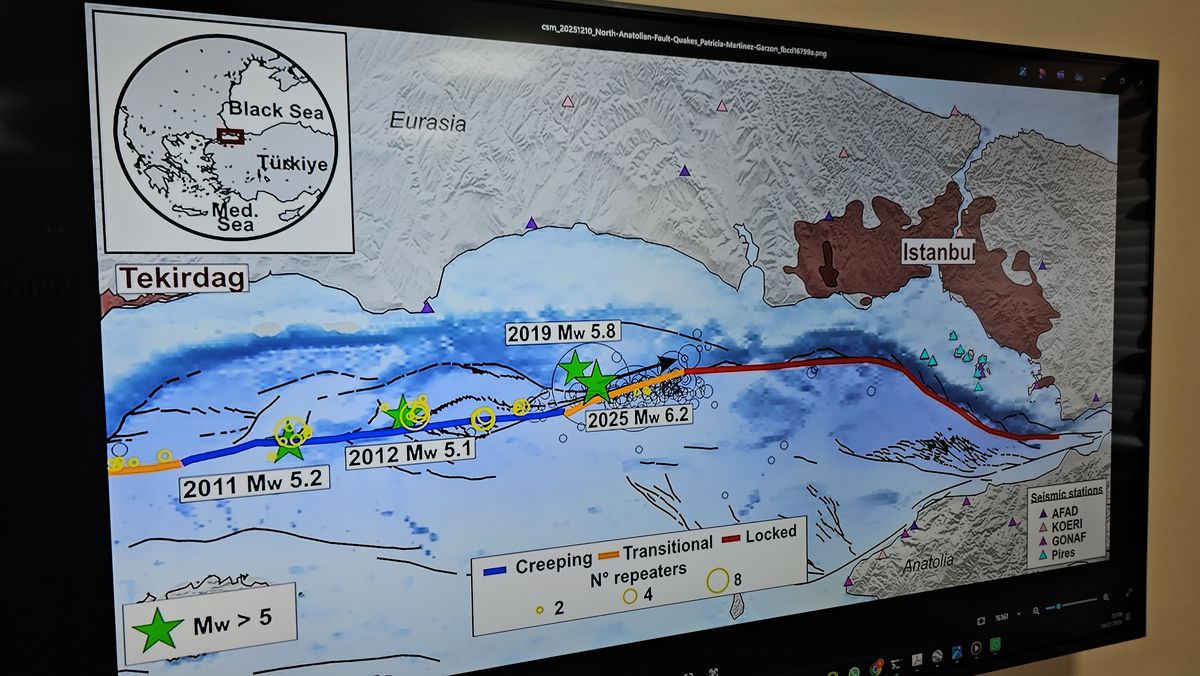This screenshot has height=676, width=1200.
Task: Enter full screen with the diagonal arrows icon
Action: pos(1128,593)
